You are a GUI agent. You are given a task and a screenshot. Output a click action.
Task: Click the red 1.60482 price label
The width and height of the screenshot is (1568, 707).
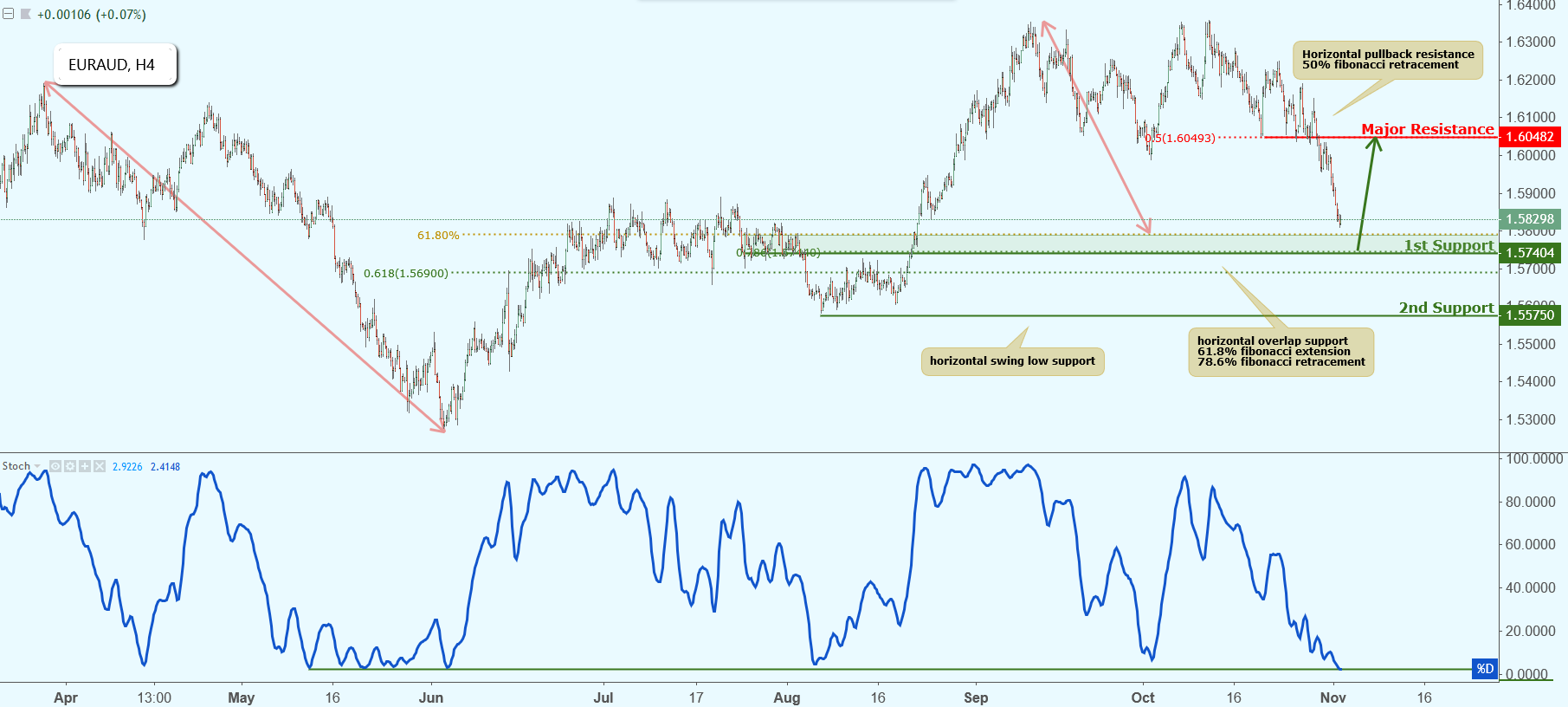point(1530,137)
